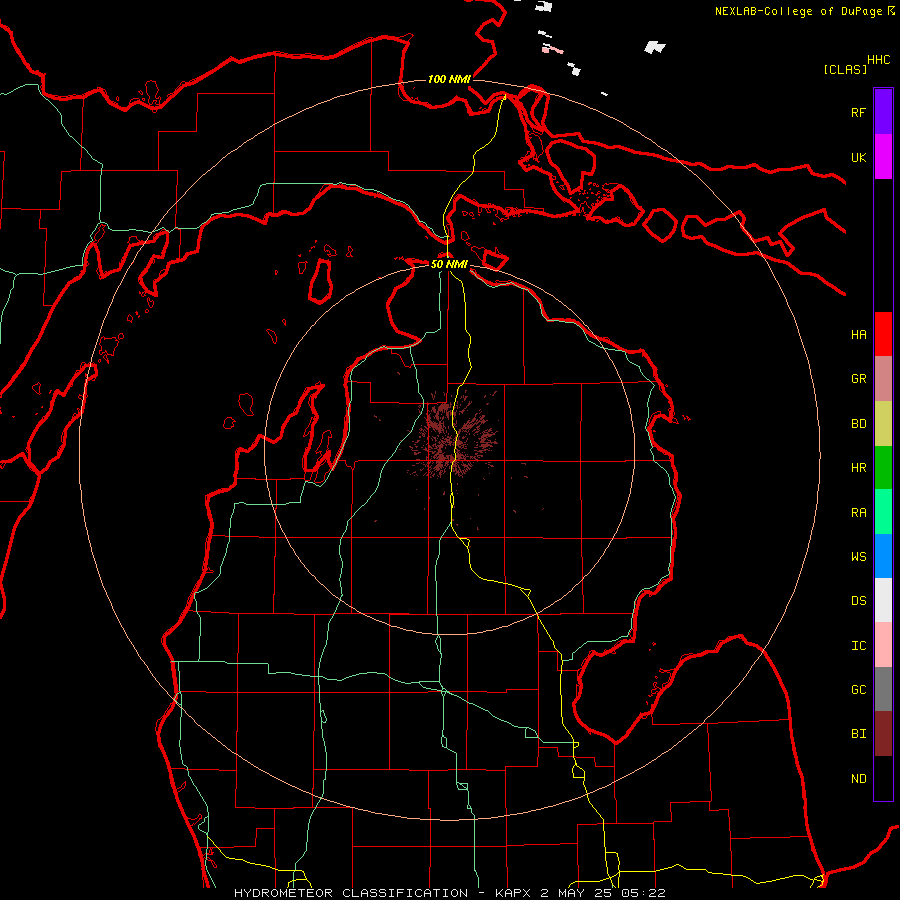Click the HHC product code label

pos(878,60)
